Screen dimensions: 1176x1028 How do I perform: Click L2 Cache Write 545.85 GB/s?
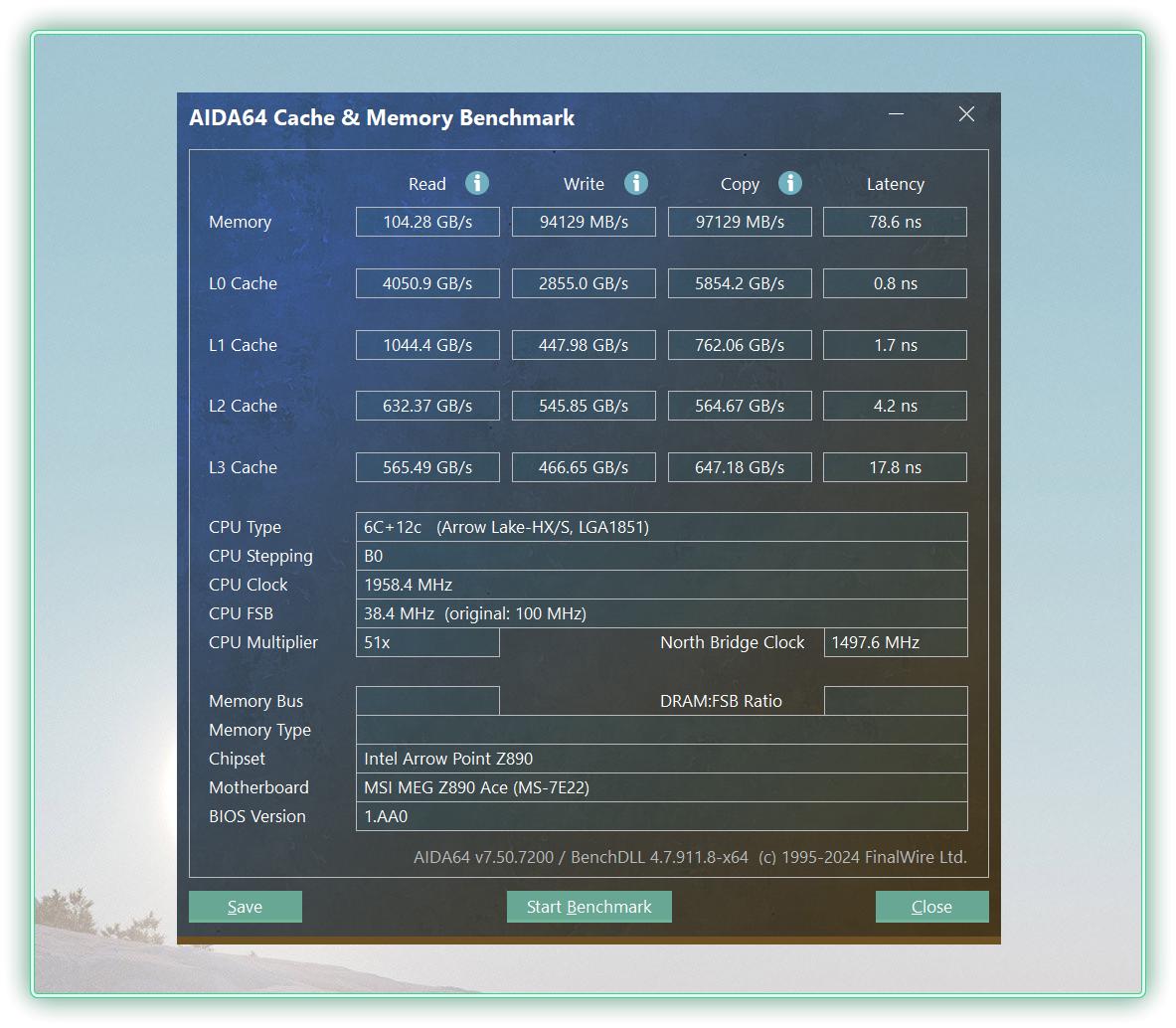pos(584,406)
